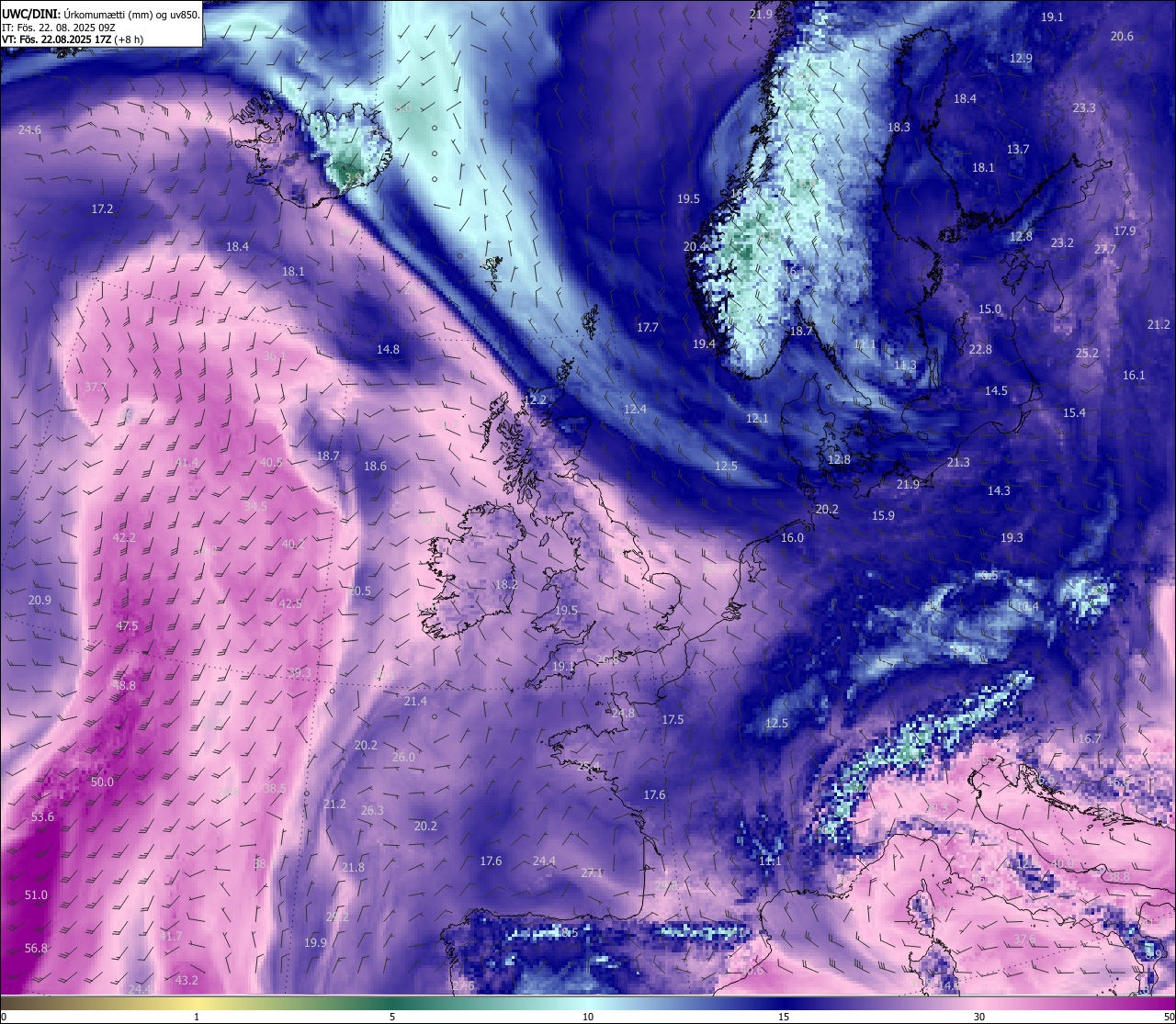Click the 47.5 value in the Atlantic

coord(127,626)
